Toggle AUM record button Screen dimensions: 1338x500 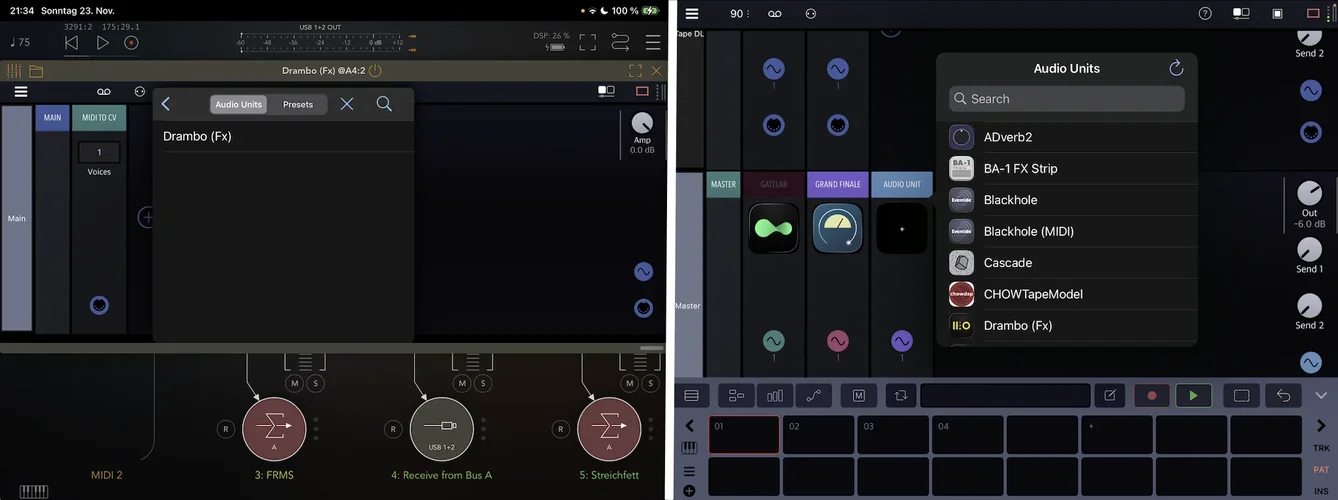click(x=131, y=43)
